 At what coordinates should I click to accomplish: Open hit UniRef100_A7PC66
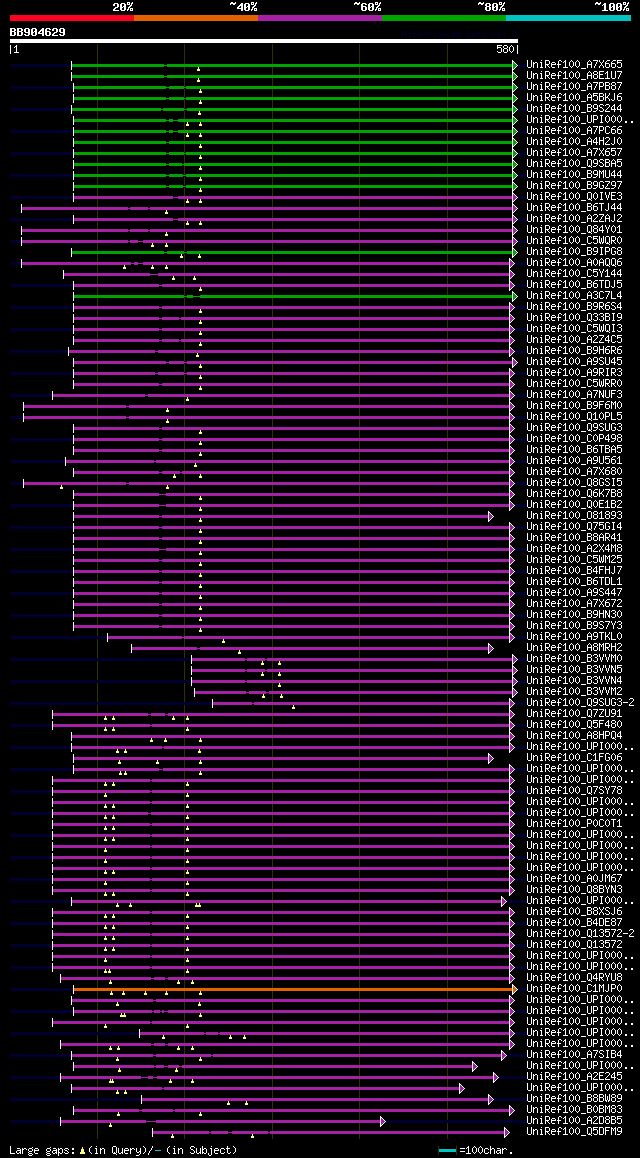click(x=574, y=131)
